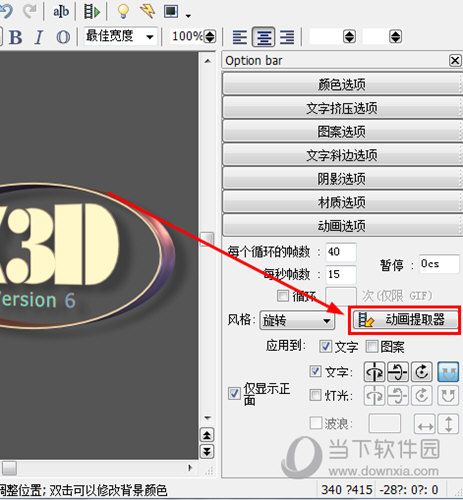
Task: Click status bar text 340 ?415
Action: click(347, 490)
